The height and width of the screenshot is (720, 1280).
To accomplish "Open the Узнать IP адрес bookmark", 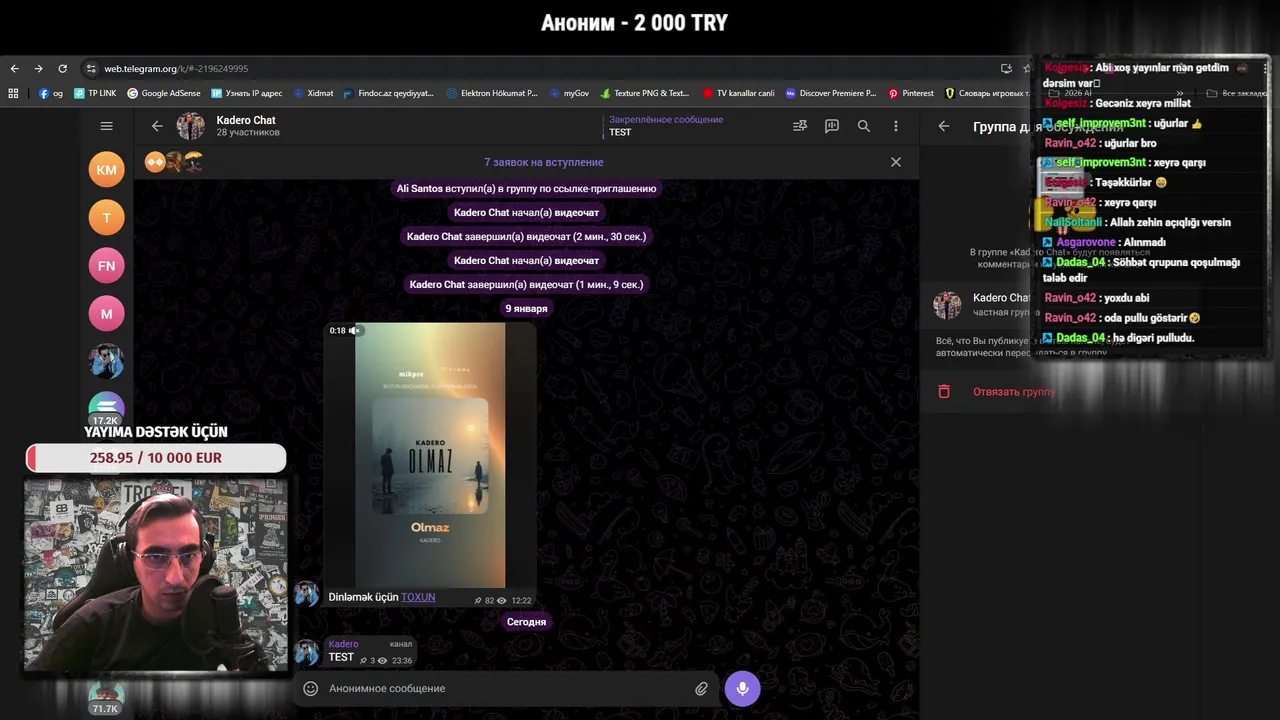I will 247,93.
